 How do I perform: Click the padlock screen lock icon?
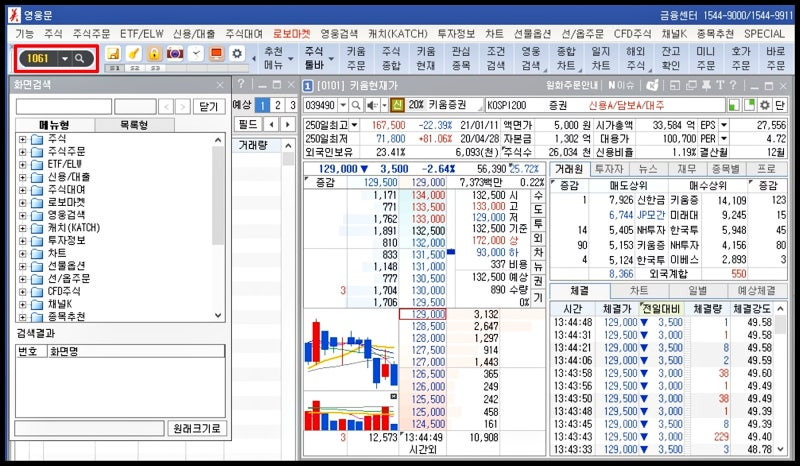(154, 54)
